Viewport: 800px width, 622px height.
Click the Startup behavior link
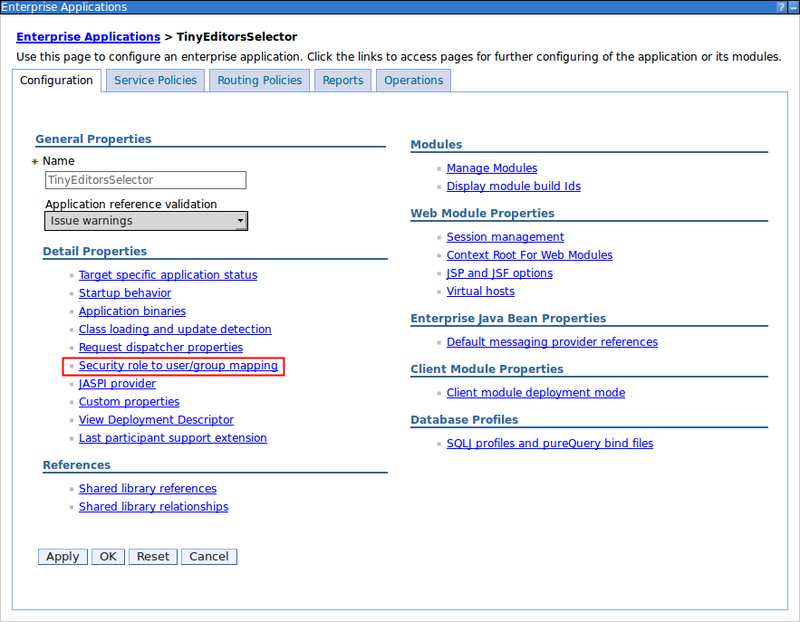124,293
